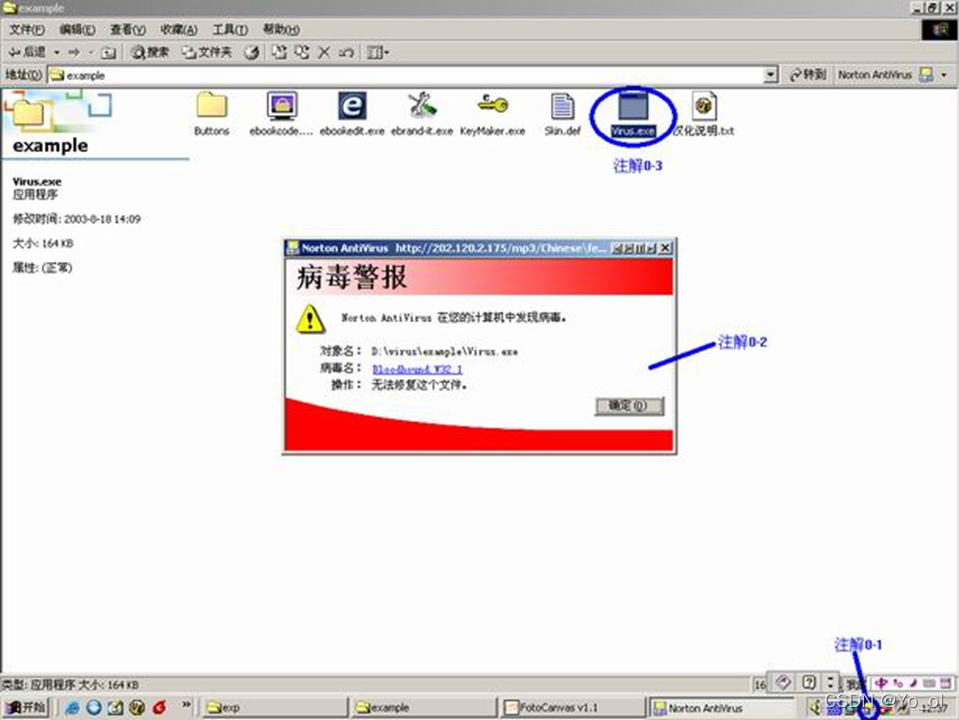Click the Copy To toolbar icon
This screenshot has height=720, width=959.
[x=302, y=52]
